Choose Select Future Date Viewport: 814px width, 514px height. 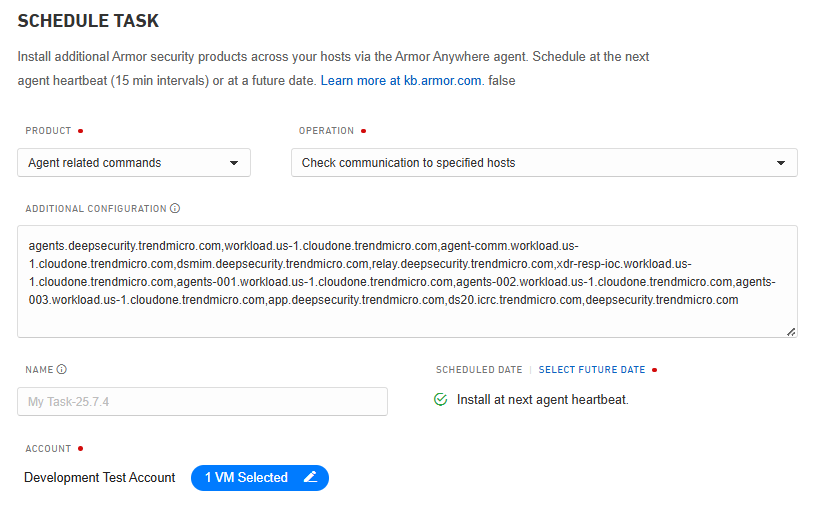[x=592, y=370]
